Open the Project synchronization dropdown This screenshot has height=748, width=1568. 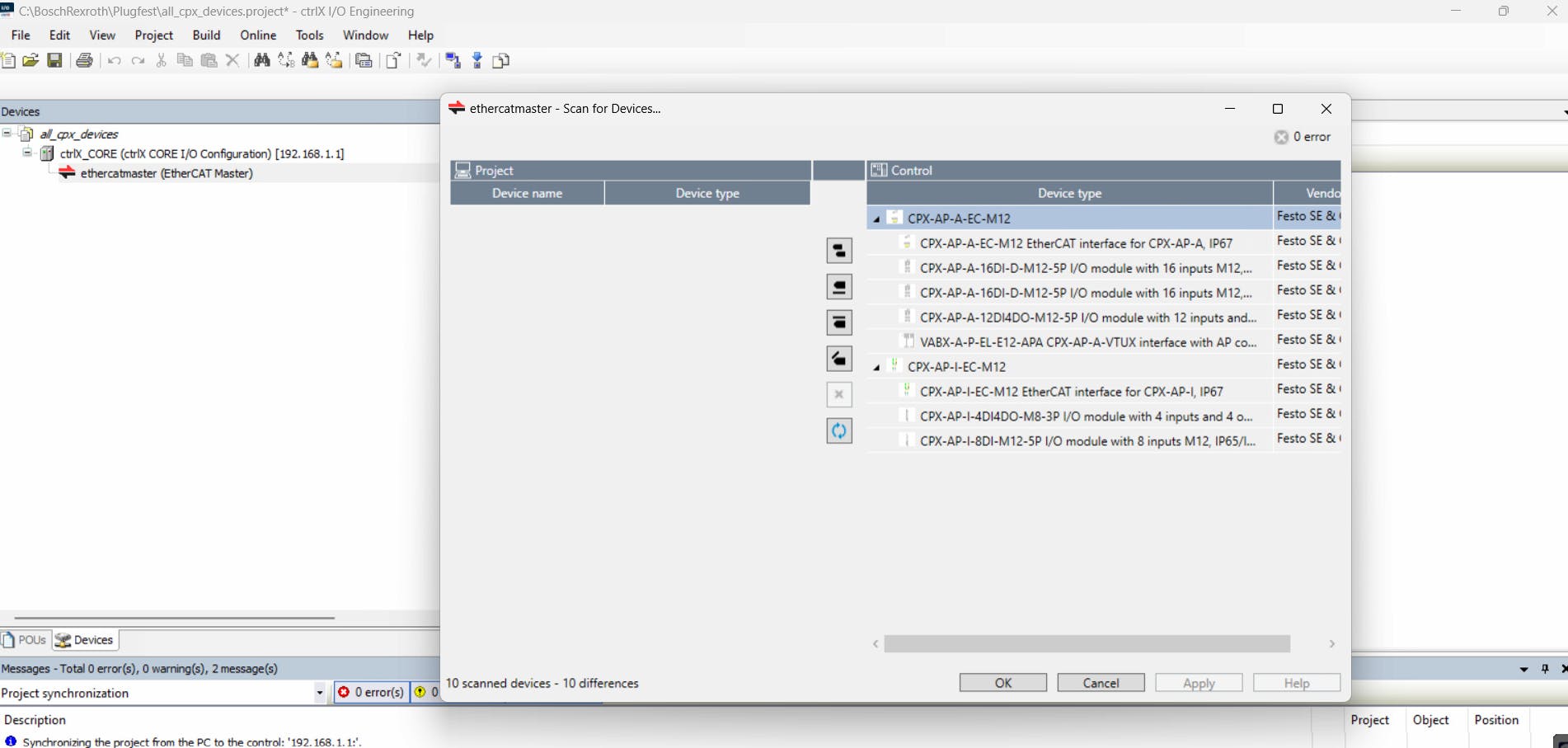tap(320, 694)
